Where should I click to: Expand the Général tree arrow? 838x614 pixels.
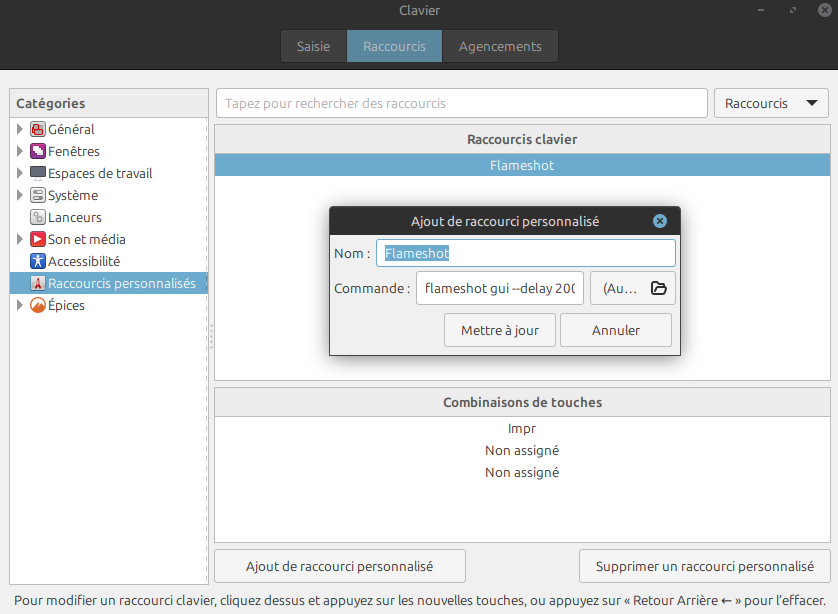point(20,129)
